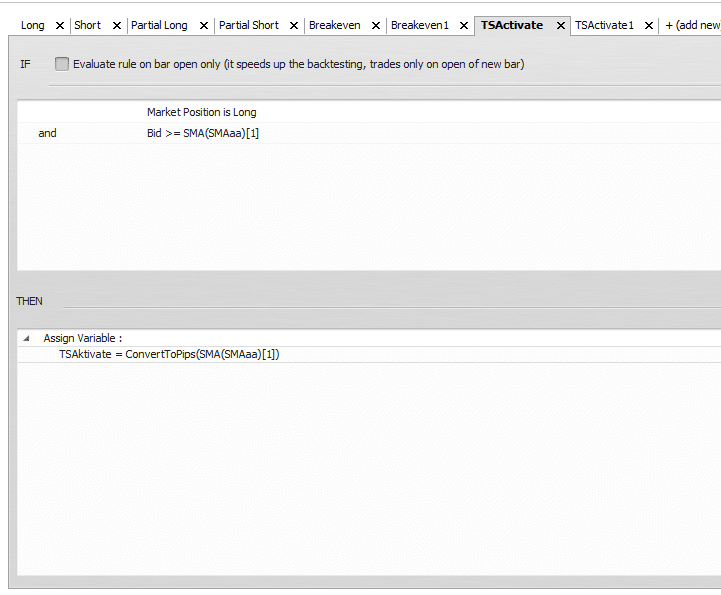Switch to the Long tab
Viewport: 721px width, 595px height.
click(x=33, y=25)
